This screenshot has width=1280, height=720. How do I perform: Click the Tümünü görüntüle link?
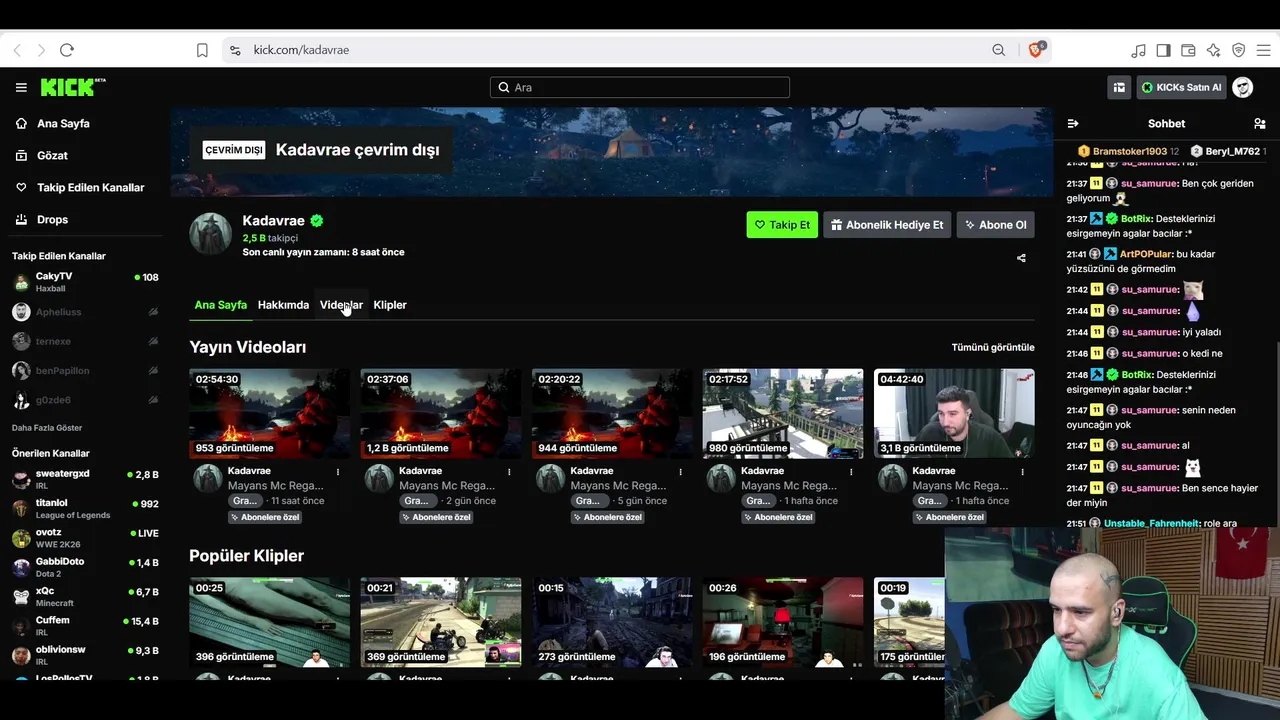(993, 348)
